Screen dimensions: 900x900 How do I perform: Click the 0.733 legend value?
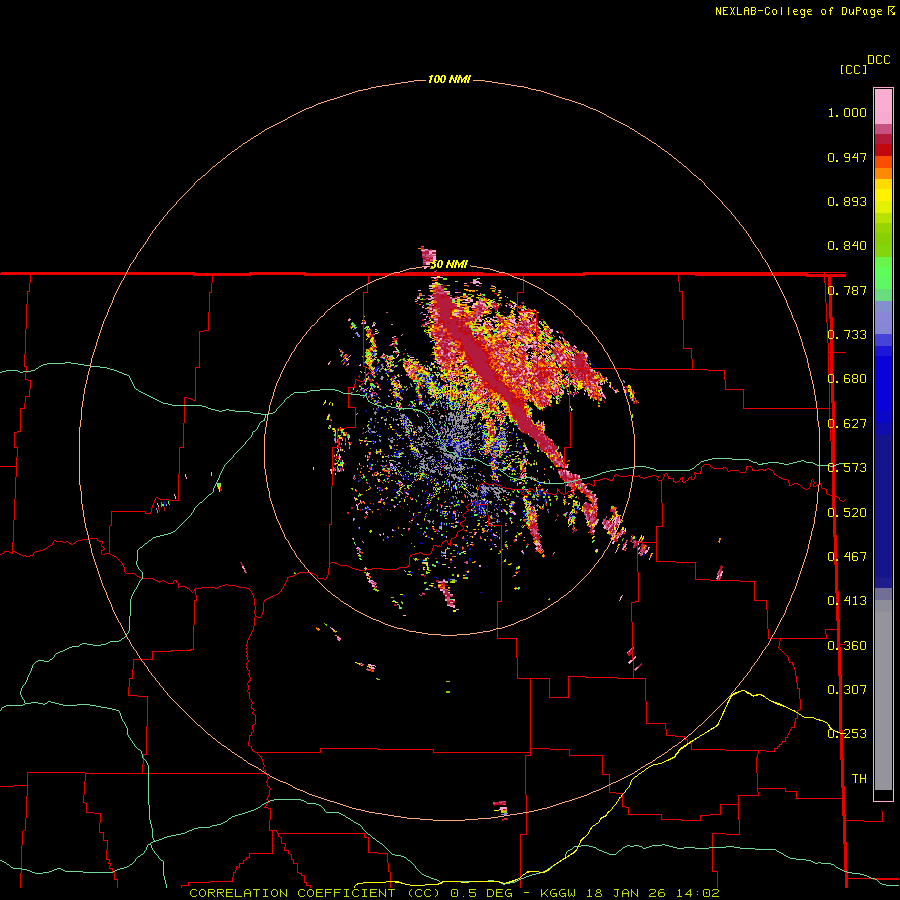tap(847, 335)
